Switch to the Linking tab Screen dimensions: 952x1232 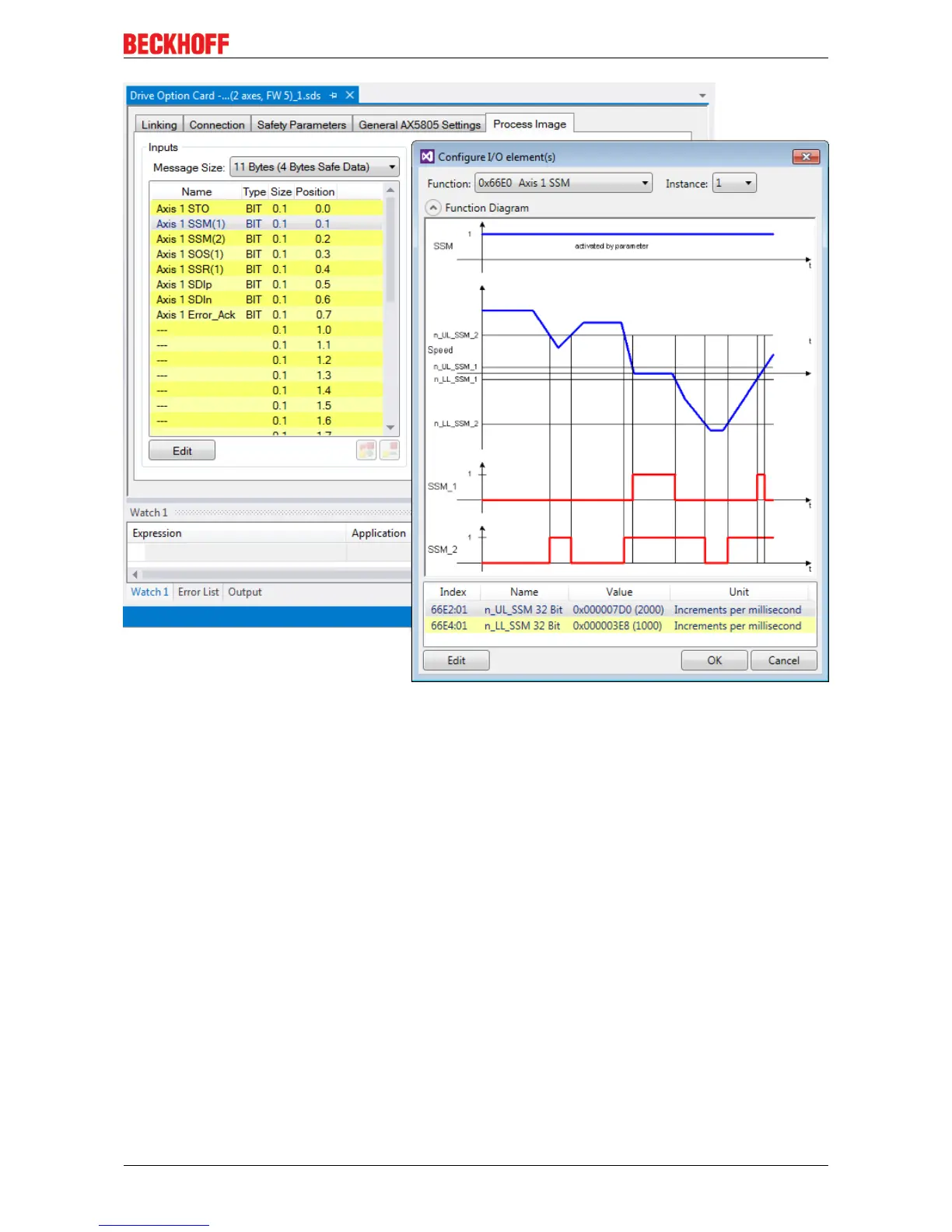(x=159, y=124)
